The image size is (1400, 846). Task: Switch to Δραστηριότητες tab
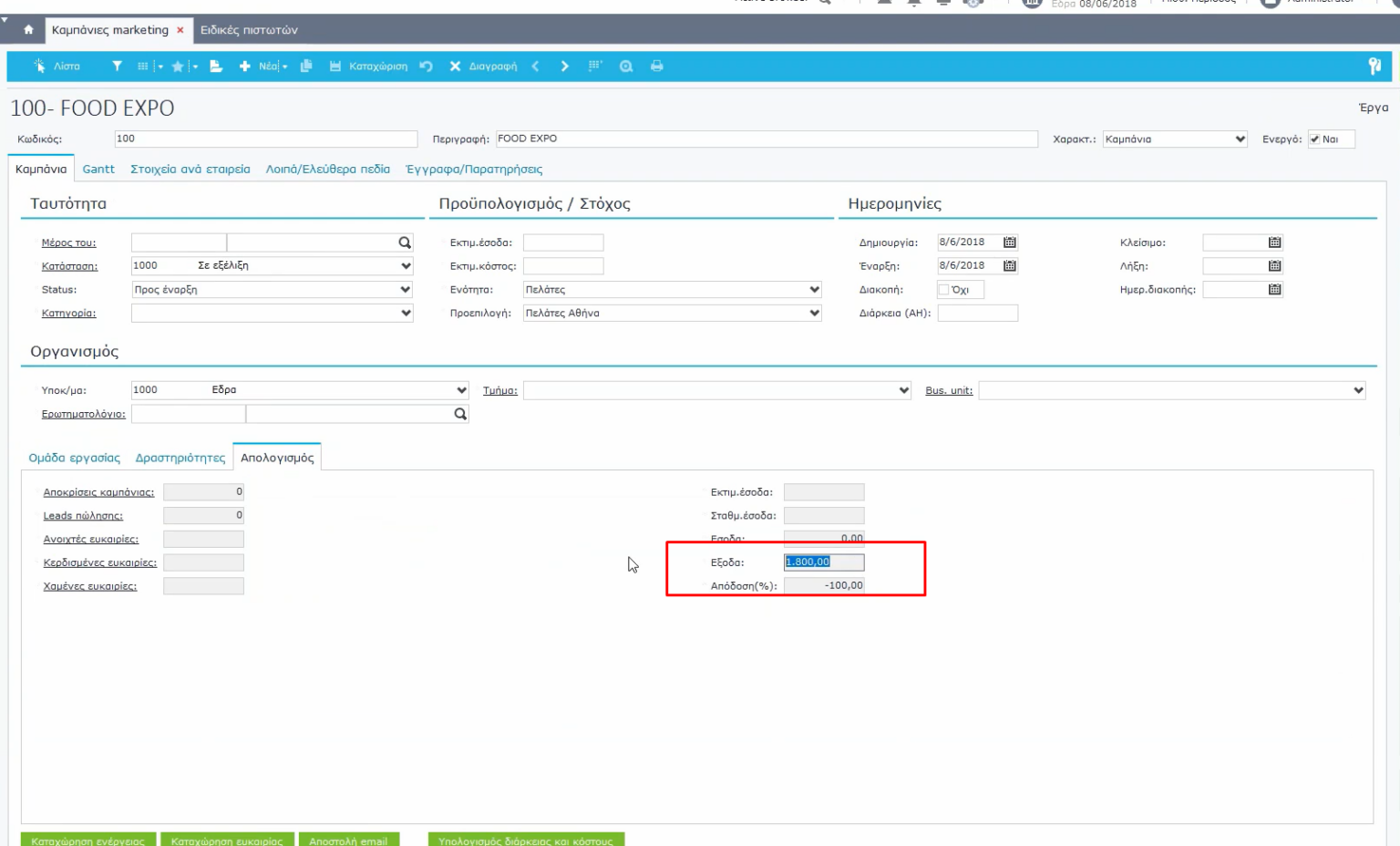[x=180, y=458]
